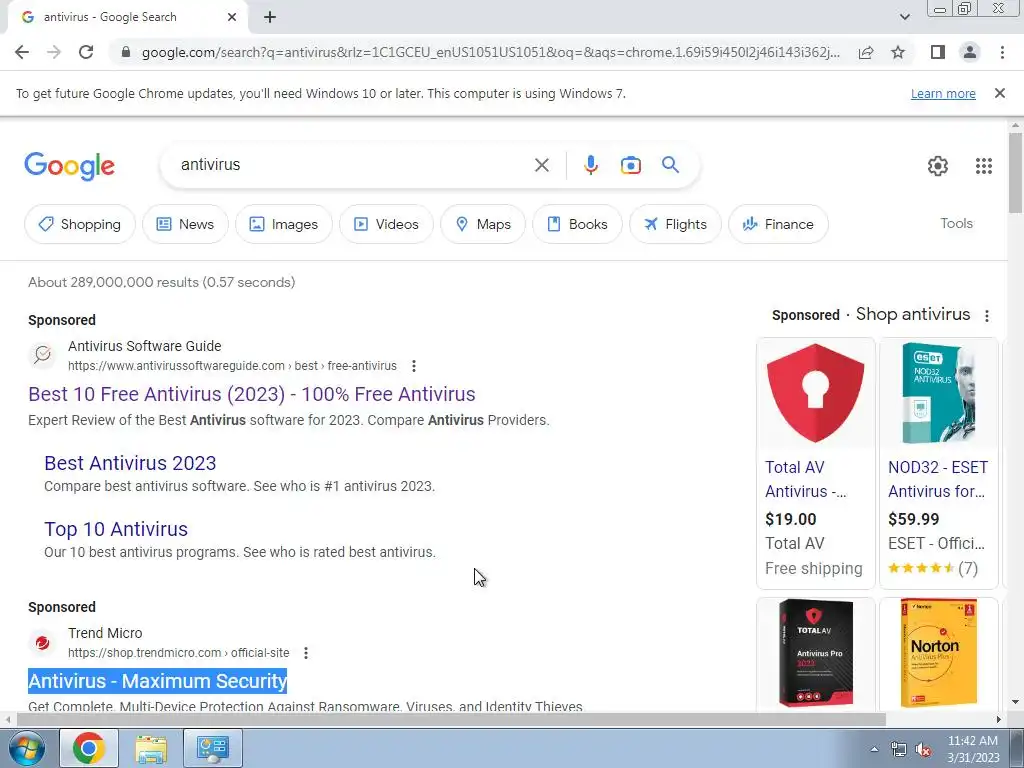Click the scroll right arrow
Image resolution: width=1024 pixels, height=768 pixels.
tap(999, 719)
